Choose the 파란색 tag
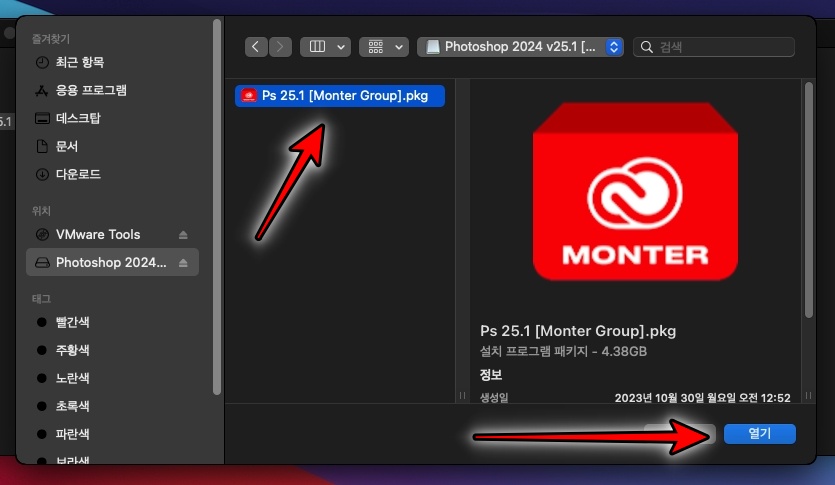This screenshot has width=835, height=485. (72, 434)
